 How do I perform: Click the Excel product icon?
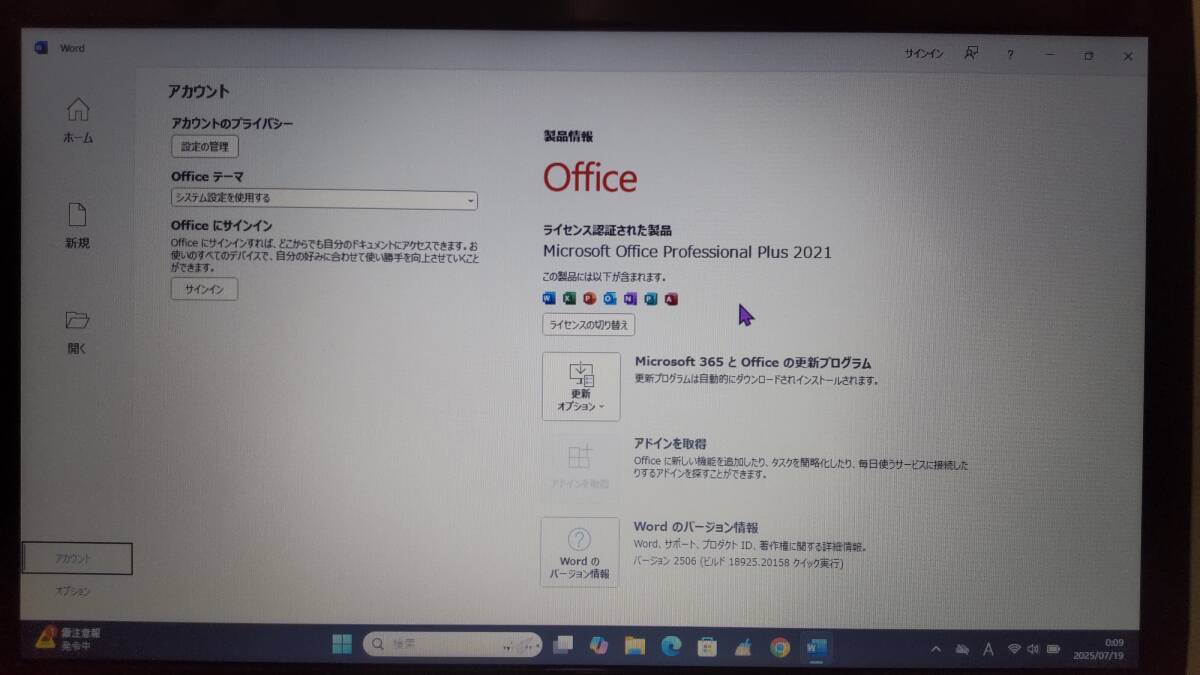pos(568,298)
